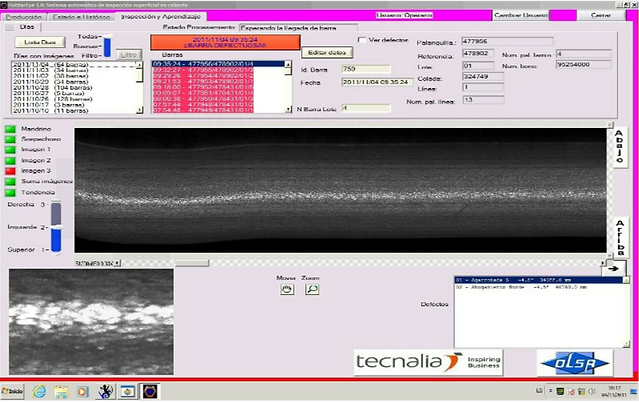Viewport: 639px width, 402px height.
Task: Enable the Ver defectos checkbox
Action: coord(361,40)
